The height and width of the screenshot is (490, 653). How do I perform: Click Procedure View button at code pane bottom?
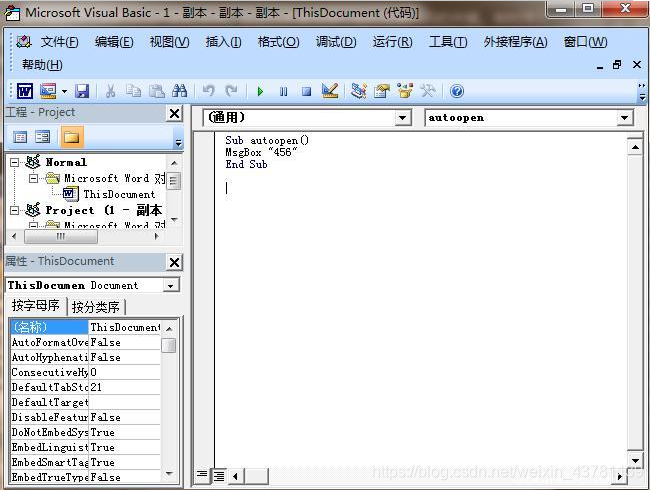point(202,475)
